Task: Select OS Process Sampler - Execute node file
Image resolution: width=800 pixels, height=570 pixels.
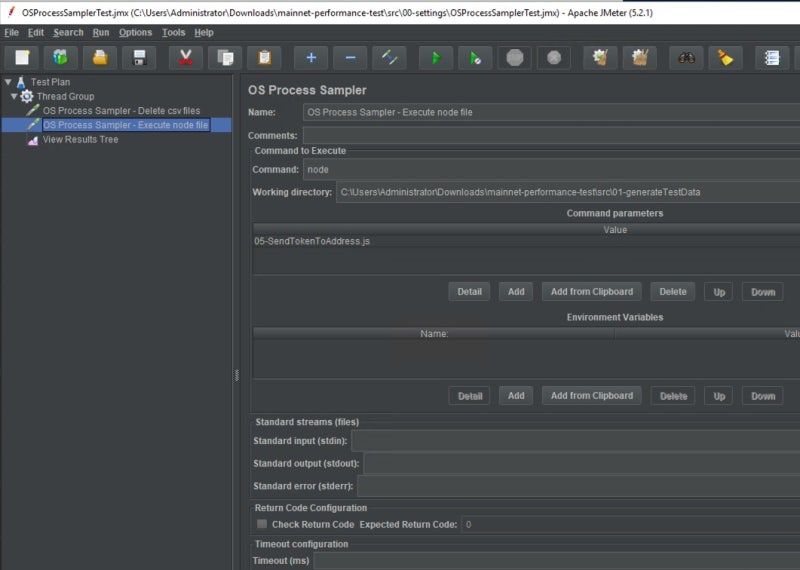Action: [x=126, y=125]
